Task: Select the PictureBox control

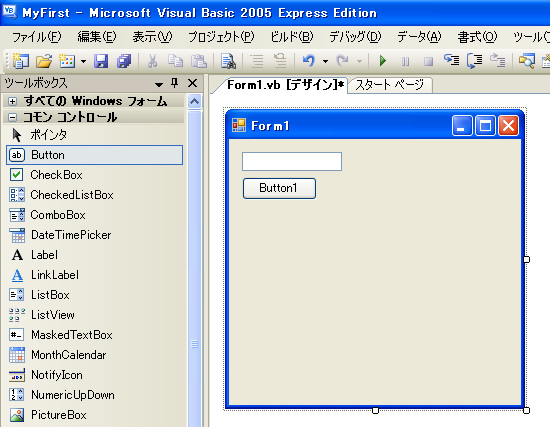Action: [94, 415]
